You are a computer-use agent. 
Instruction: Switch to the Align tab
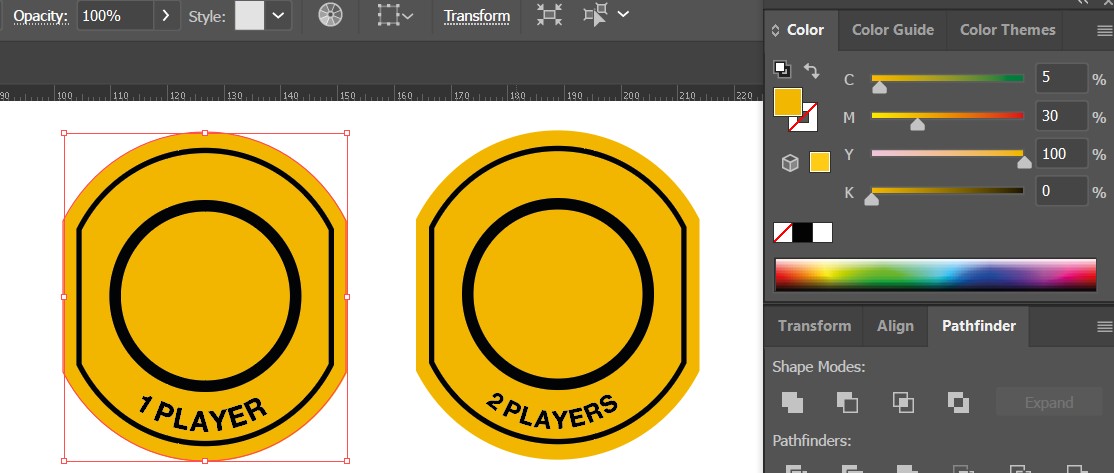pos(895,326)
